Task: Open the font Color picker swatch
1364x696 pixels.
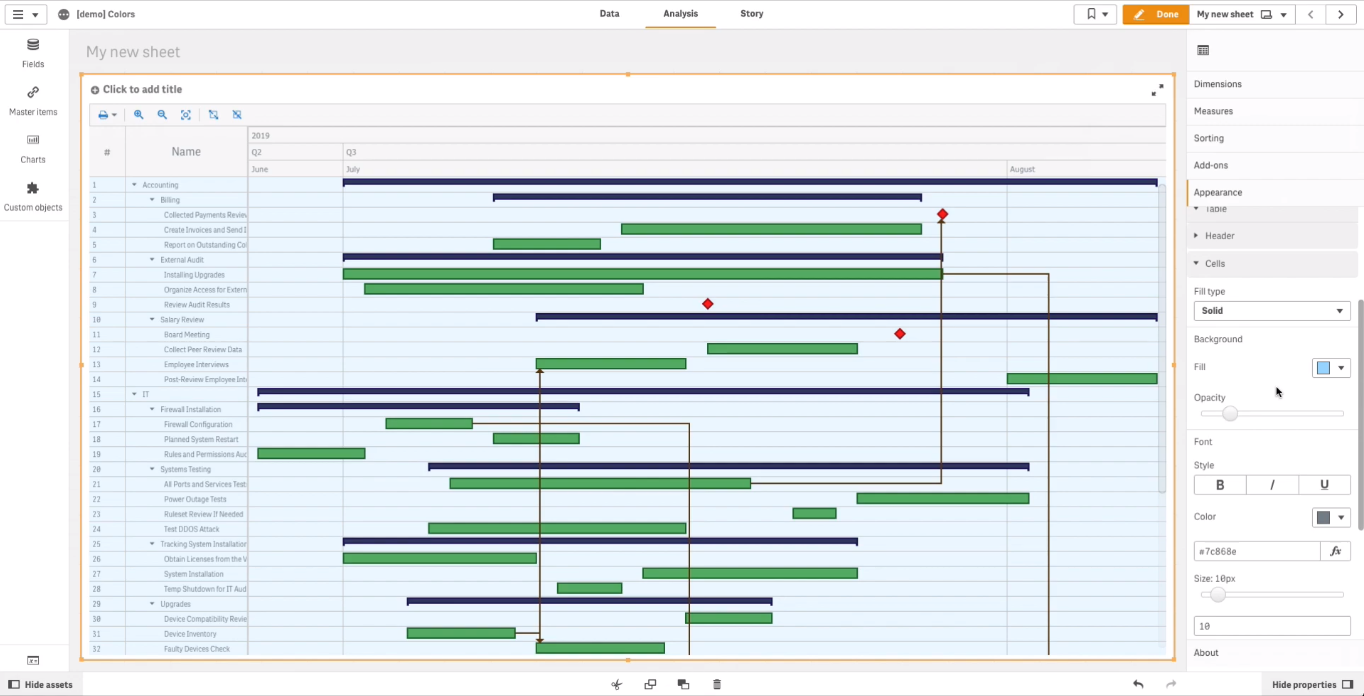Action: click(x=1331, y=517)
